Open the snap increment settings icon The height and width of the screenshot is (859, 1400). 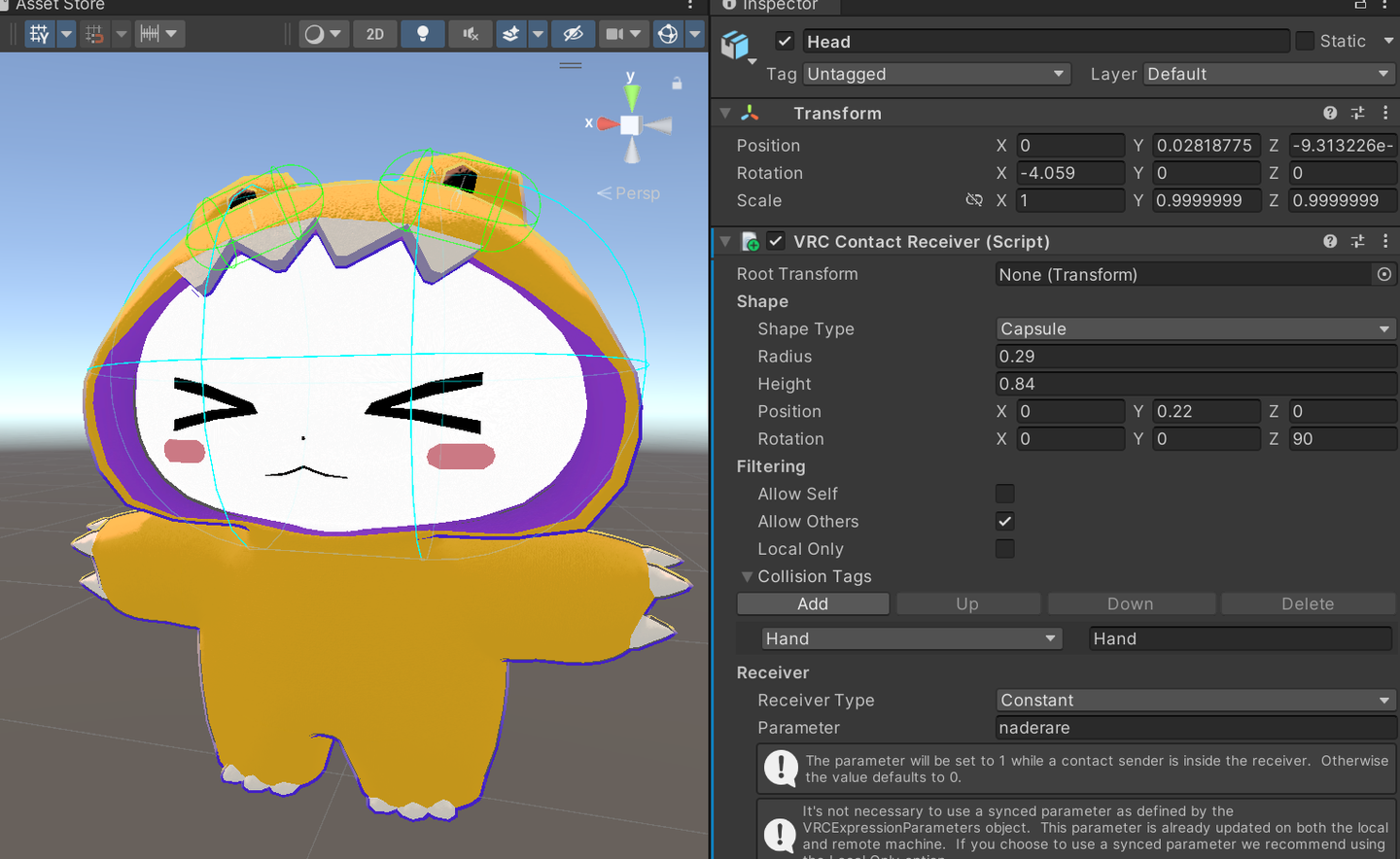click(x=149, y=34)
